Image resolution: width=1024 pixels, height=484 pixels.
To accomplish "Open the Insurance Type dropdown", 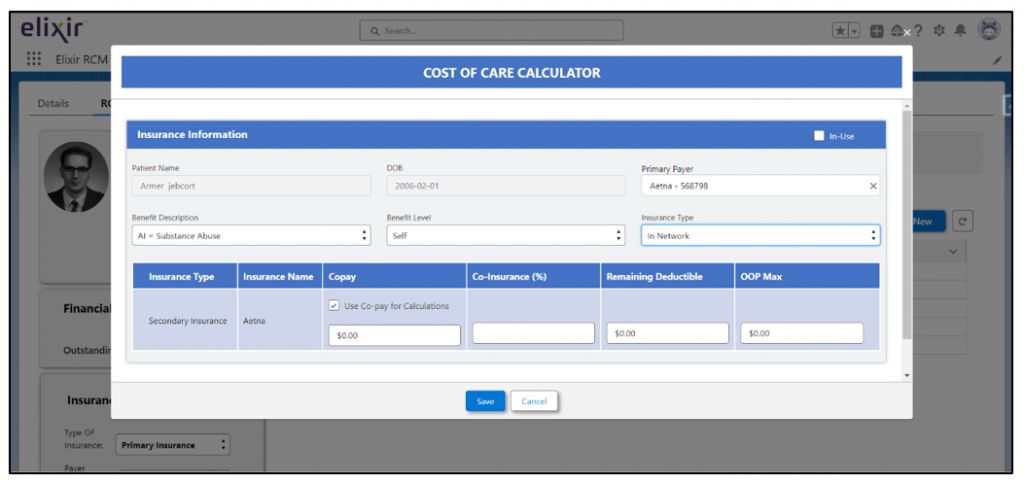I will pyautogui.click(x=760, y=236).
